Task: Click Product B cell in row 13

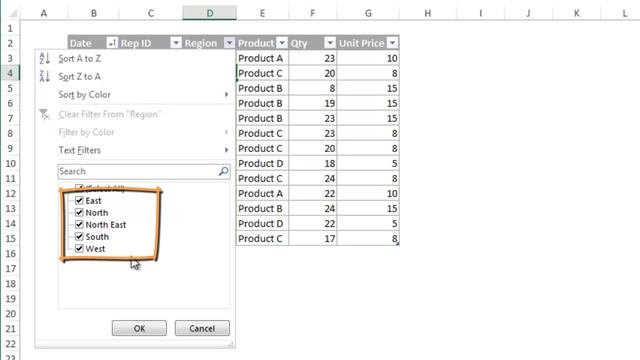Action: pos(262,209)
